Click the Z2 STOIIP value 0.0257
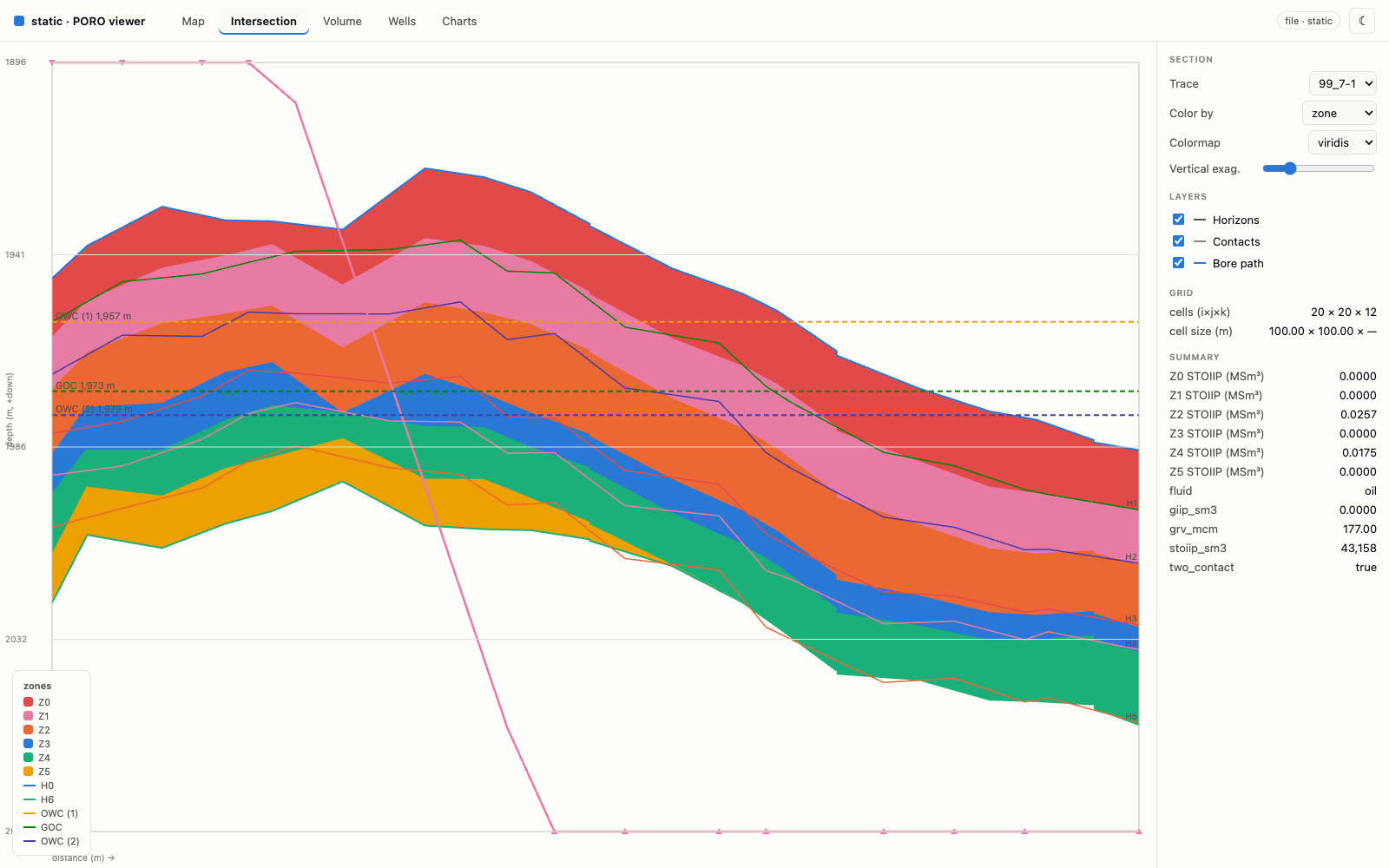This screenshot has width=1389, height=868. (x=1358, y=414)
